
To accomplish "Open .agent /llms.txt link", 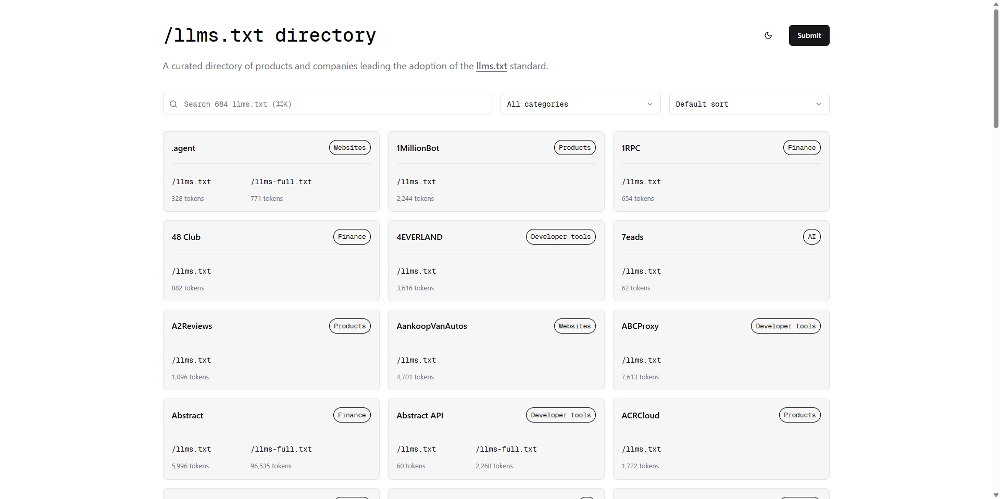I will coord(191,182).
